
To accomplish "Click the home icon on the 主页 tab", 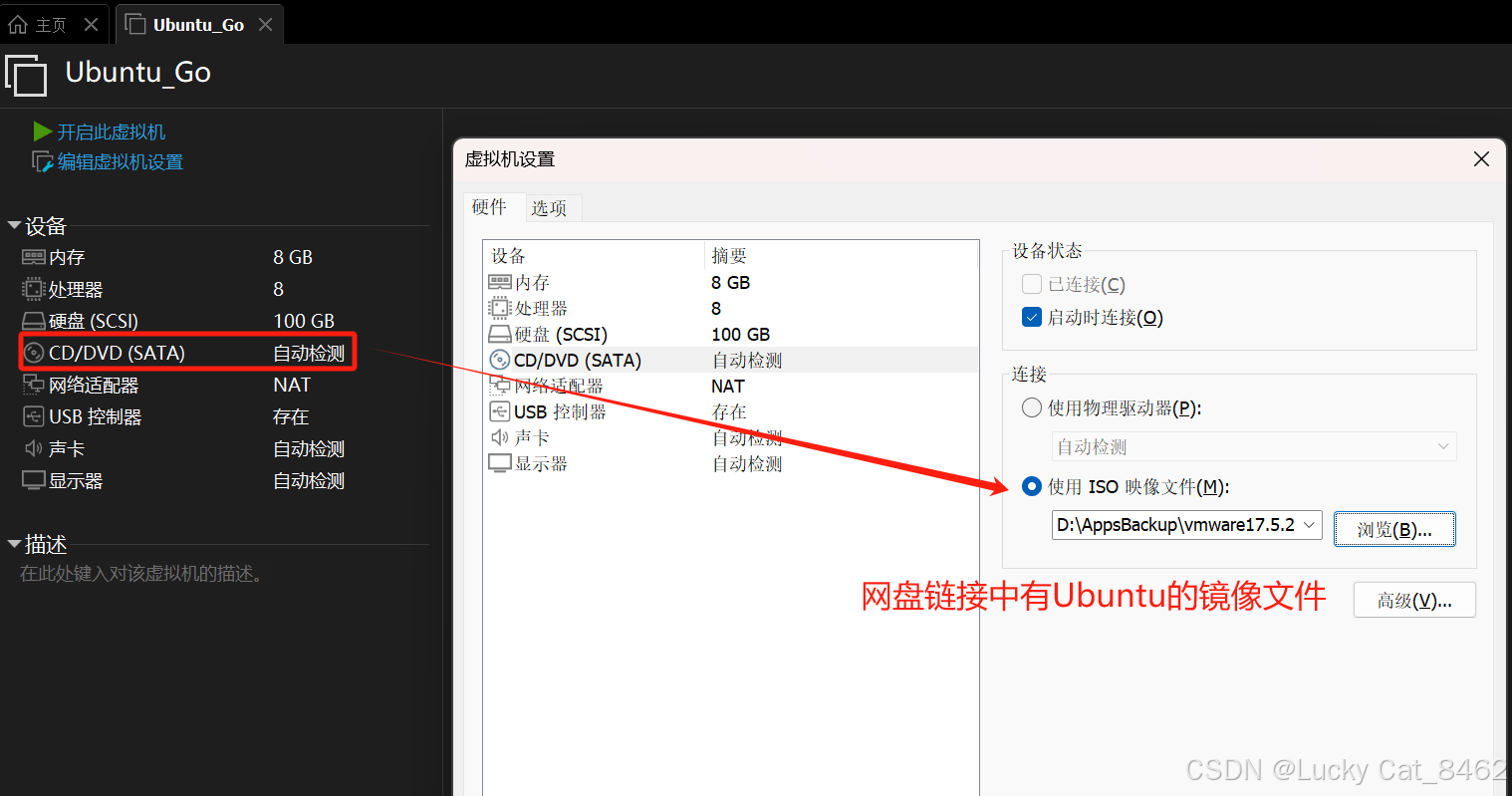I will tap(18, 25).
